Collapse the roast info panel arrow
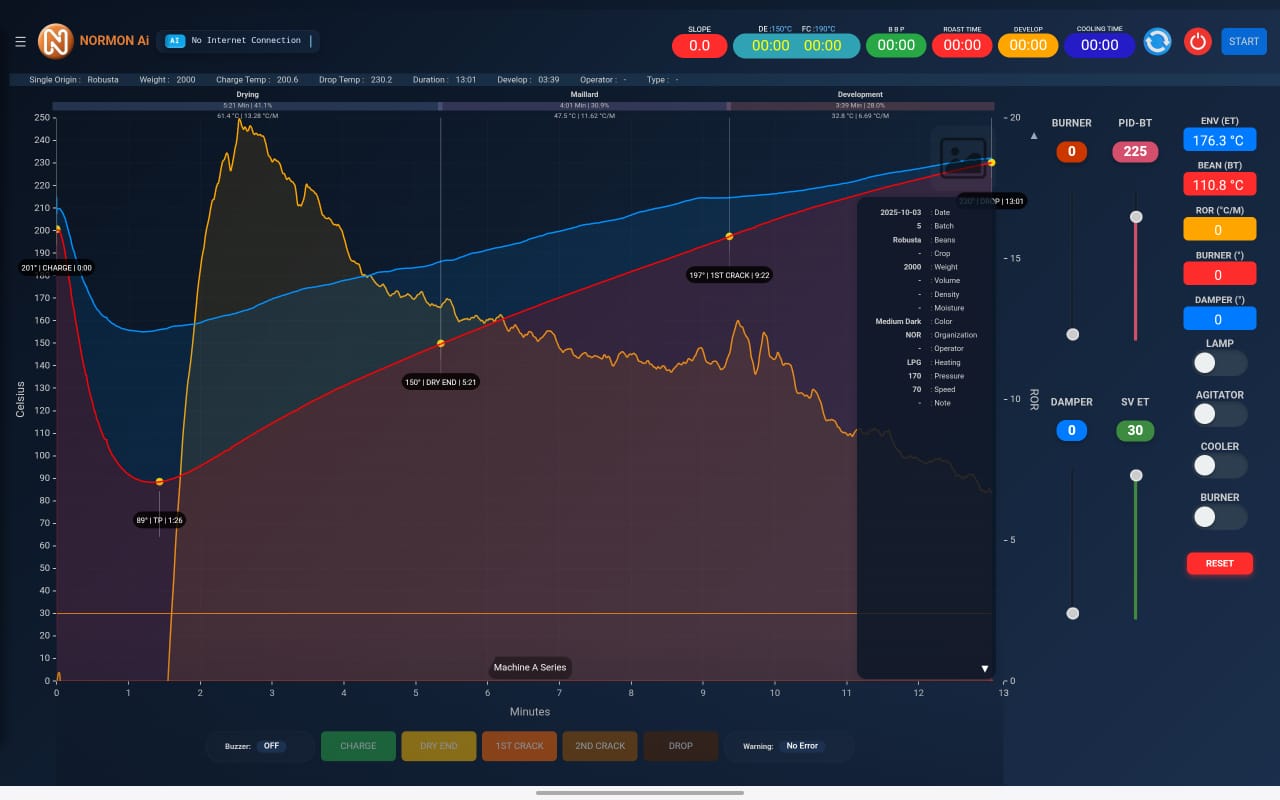Screen dimensions: 1280x800 click(984, 668)
